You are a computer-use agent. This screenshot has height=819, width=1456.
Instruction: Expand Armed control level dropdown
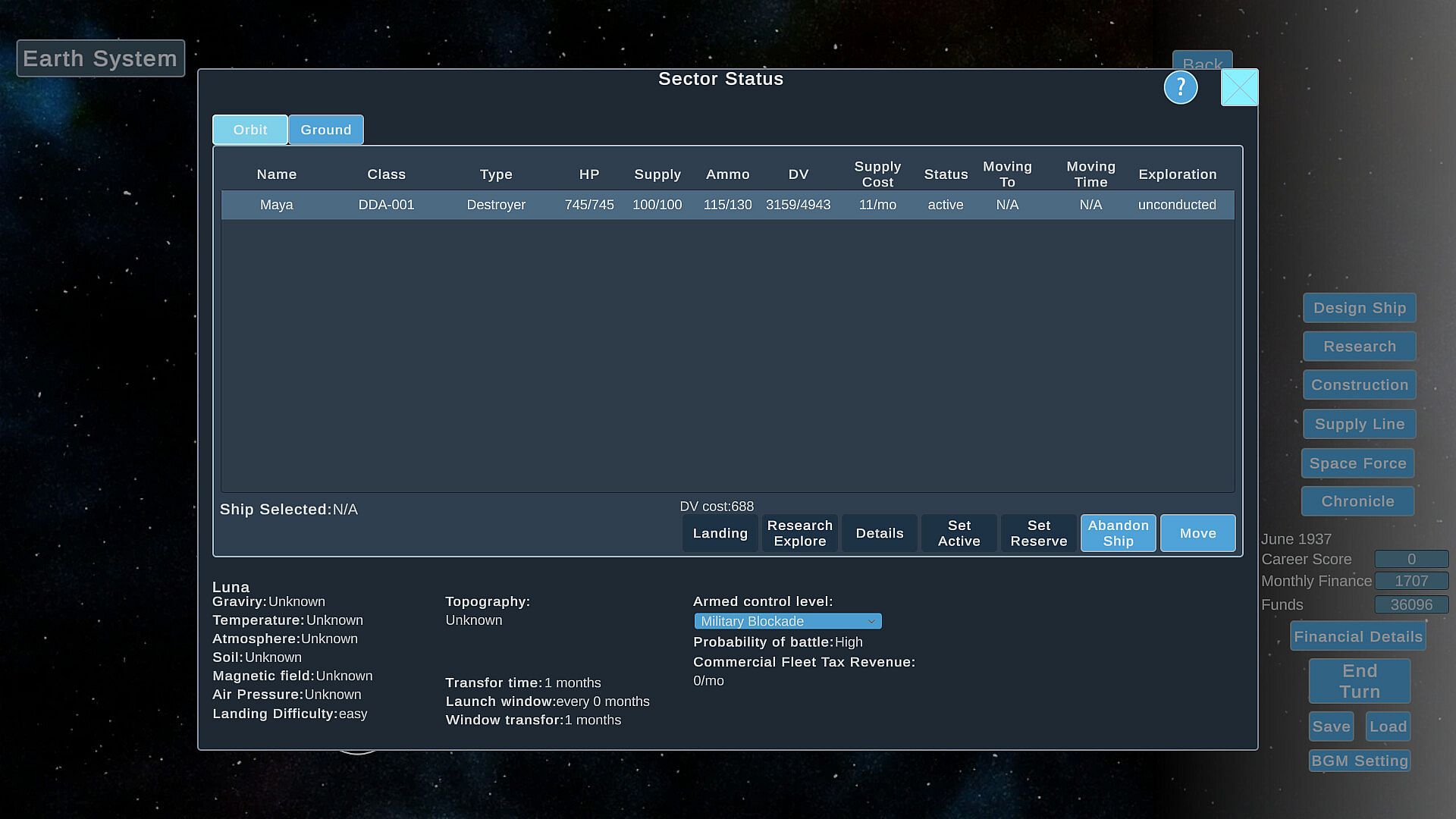787,621
